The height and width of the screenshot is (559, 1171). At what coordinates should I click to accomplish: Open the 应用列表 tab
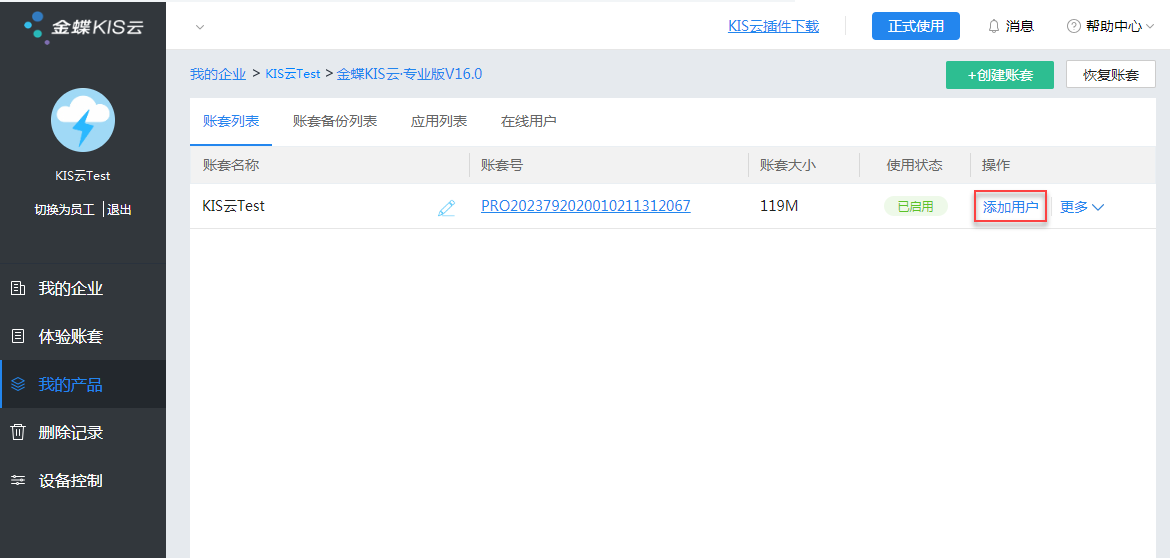(x=438, y=122)
